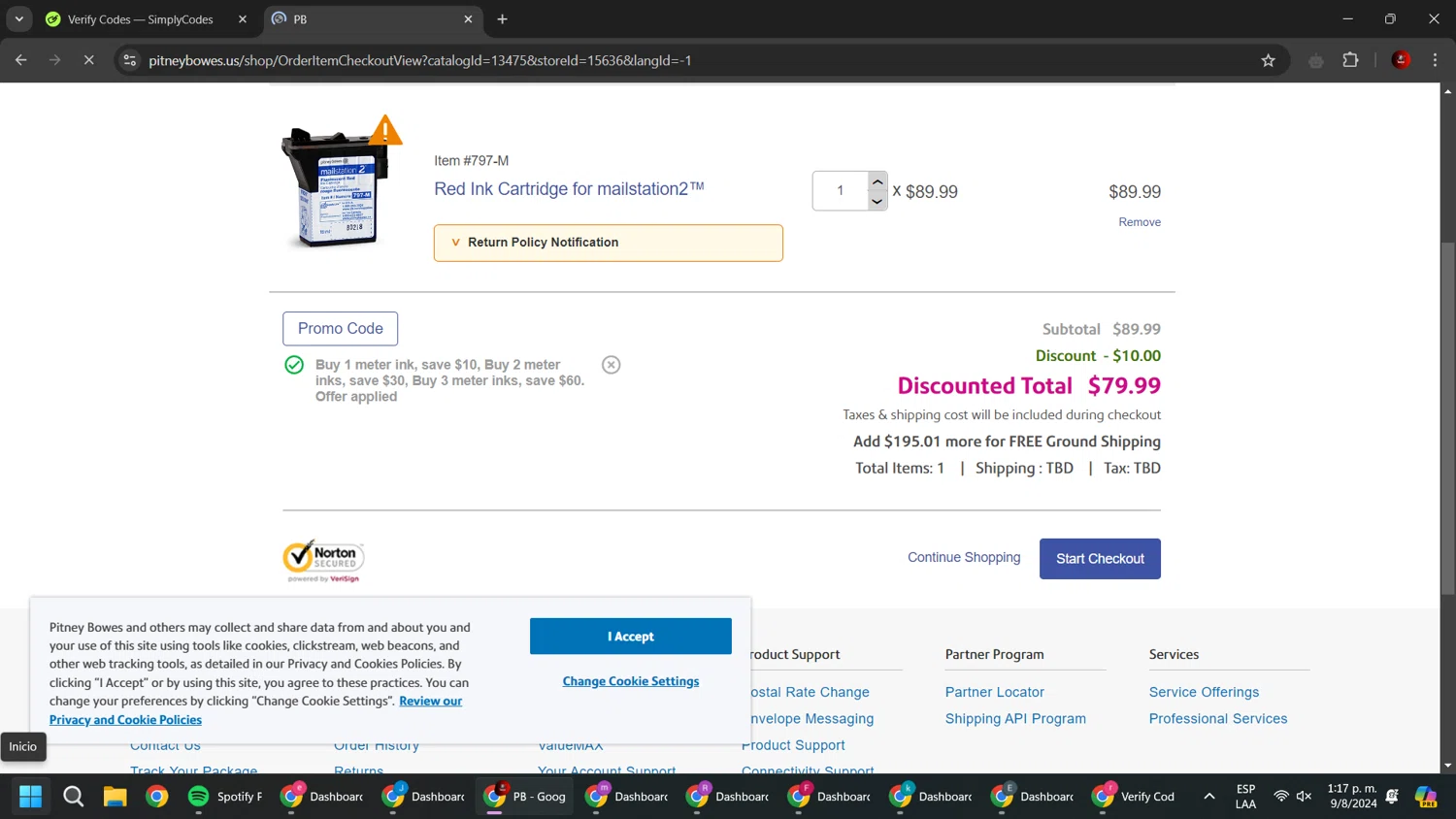This screenshot has width=1456, height=819.
Task: Stop loading the page
Action: (88, 60)
